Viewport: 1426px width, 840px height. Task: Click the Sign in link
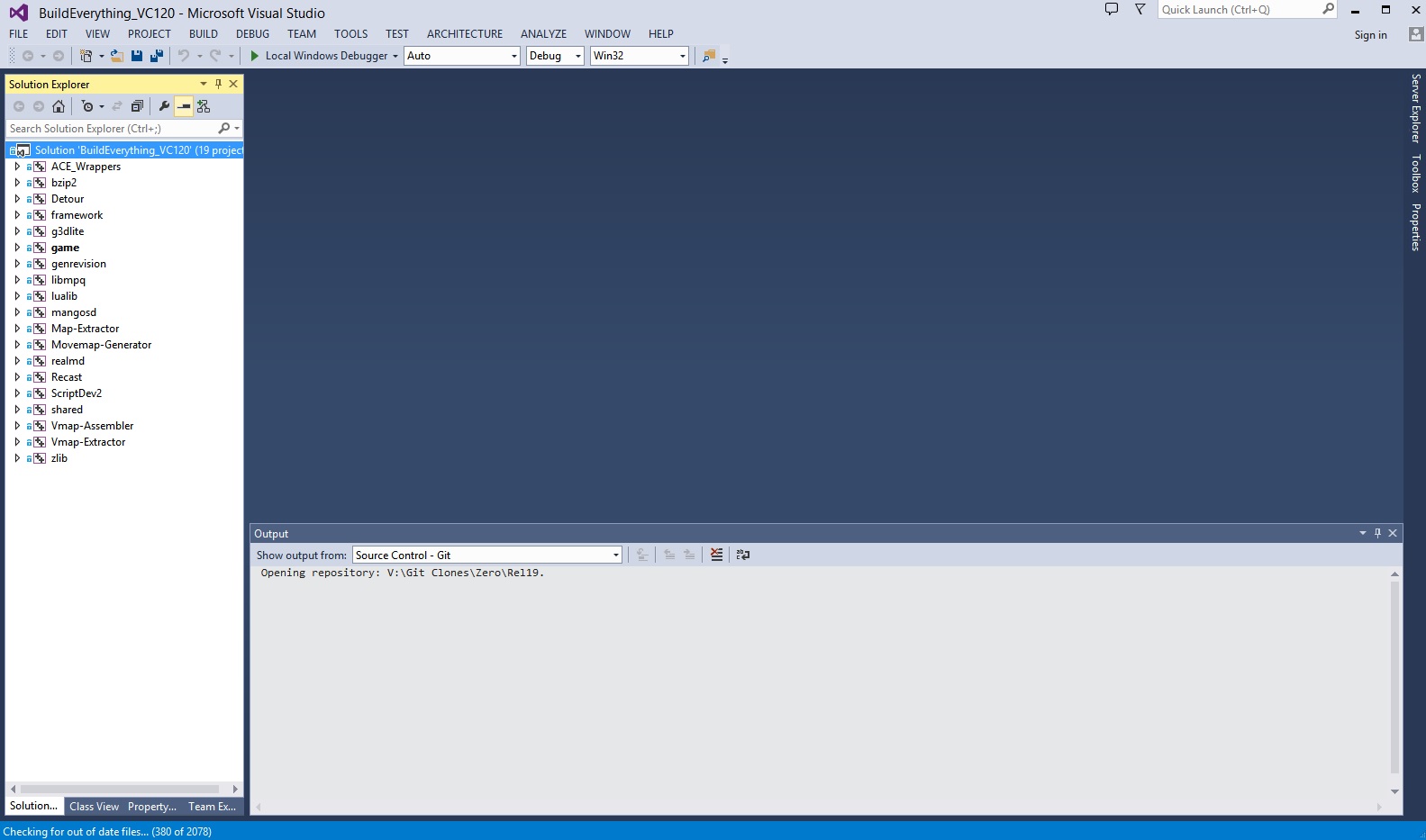1370,35
